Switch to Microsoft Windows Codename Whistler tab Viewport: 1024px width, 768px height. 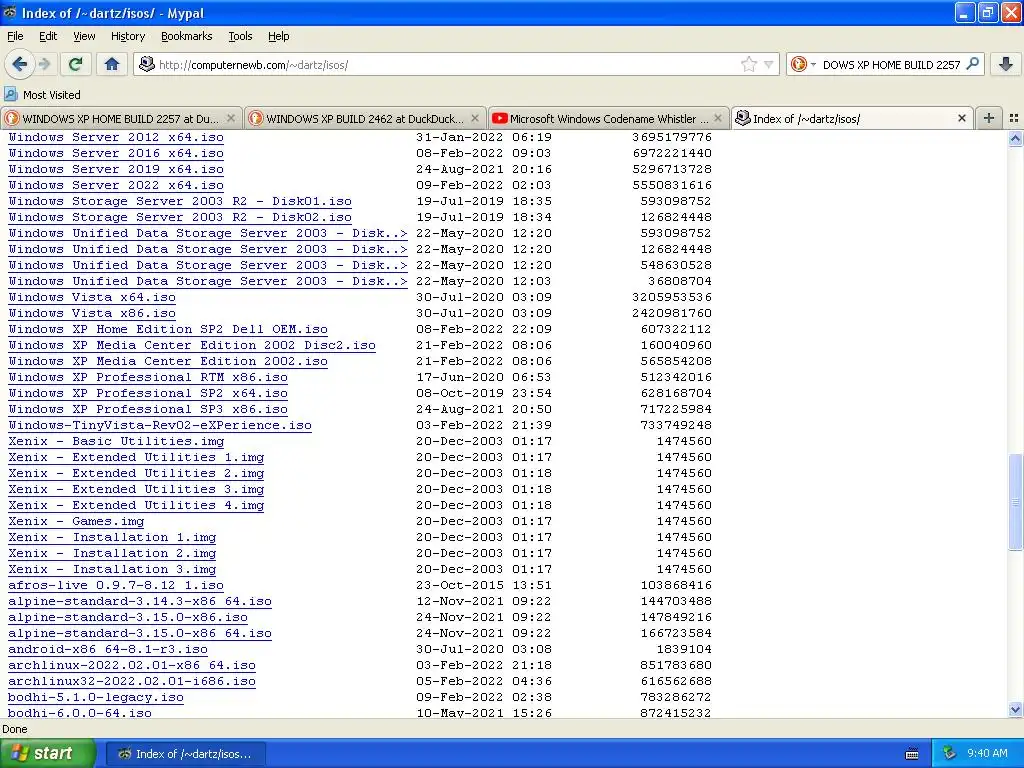coord(608,118)
